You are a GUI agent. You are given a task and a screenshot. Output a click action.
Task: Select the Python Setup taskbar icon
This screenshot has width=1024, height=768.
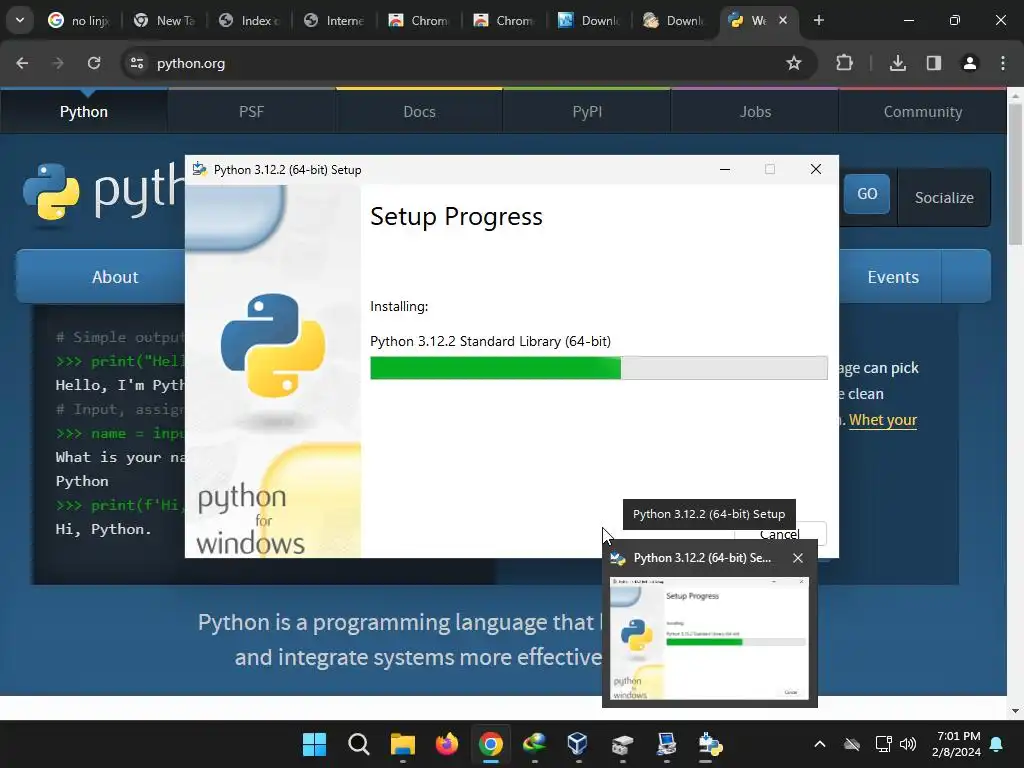710,744
